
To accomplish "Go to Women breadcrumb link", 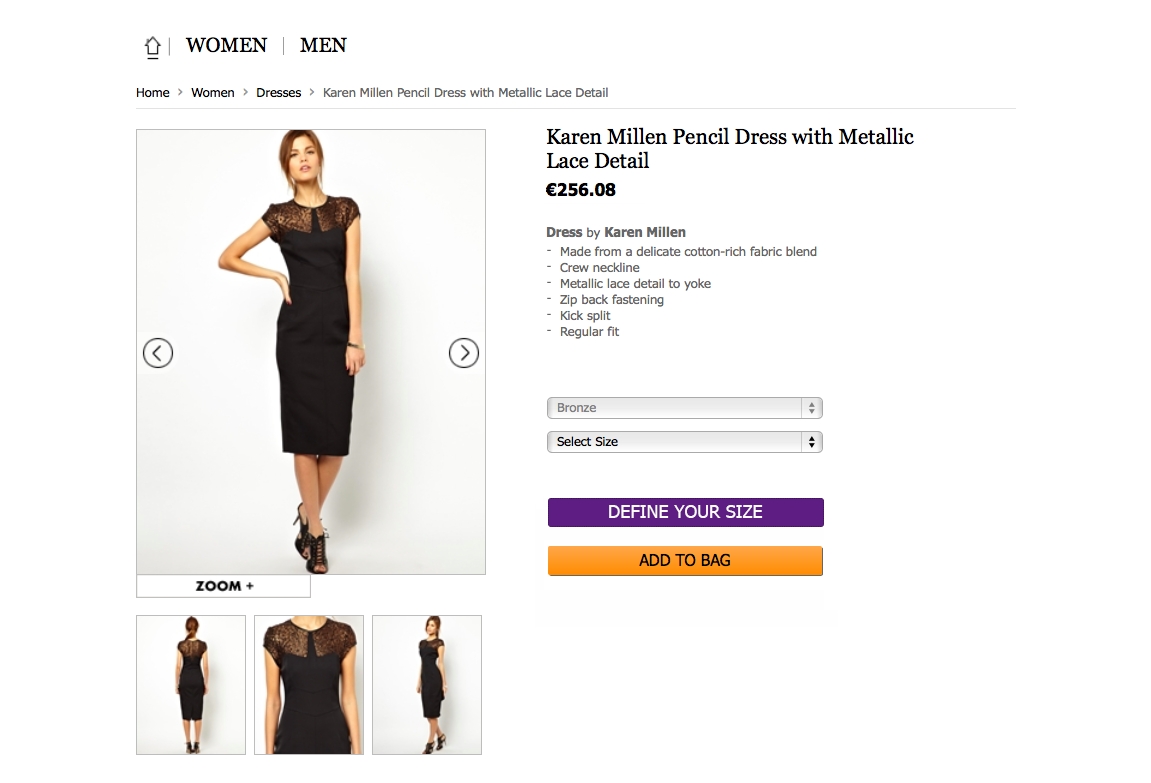I will (x=213, y=93).
